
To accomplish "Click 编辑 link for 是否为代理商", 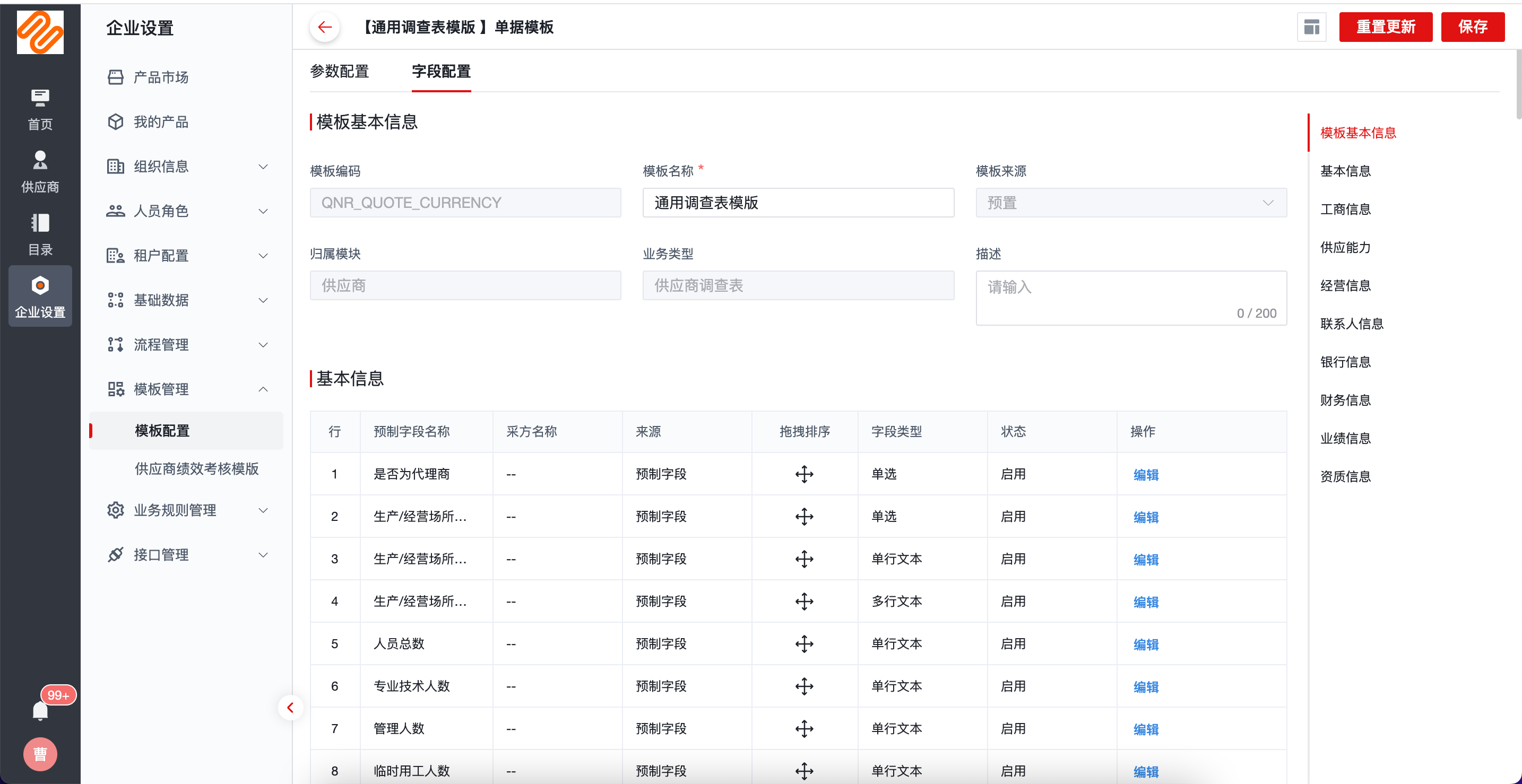I will pyautogui.click(x=1146, y=475).
